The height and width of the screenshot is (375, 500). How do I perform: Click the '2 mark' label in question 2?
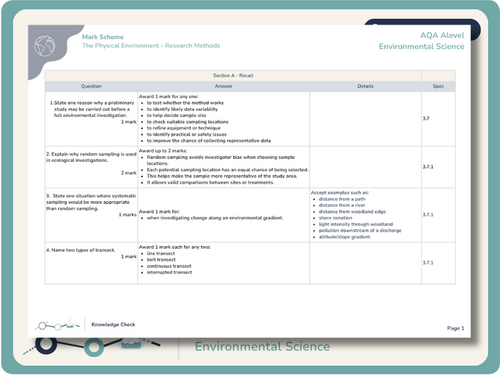coord(129,173)
